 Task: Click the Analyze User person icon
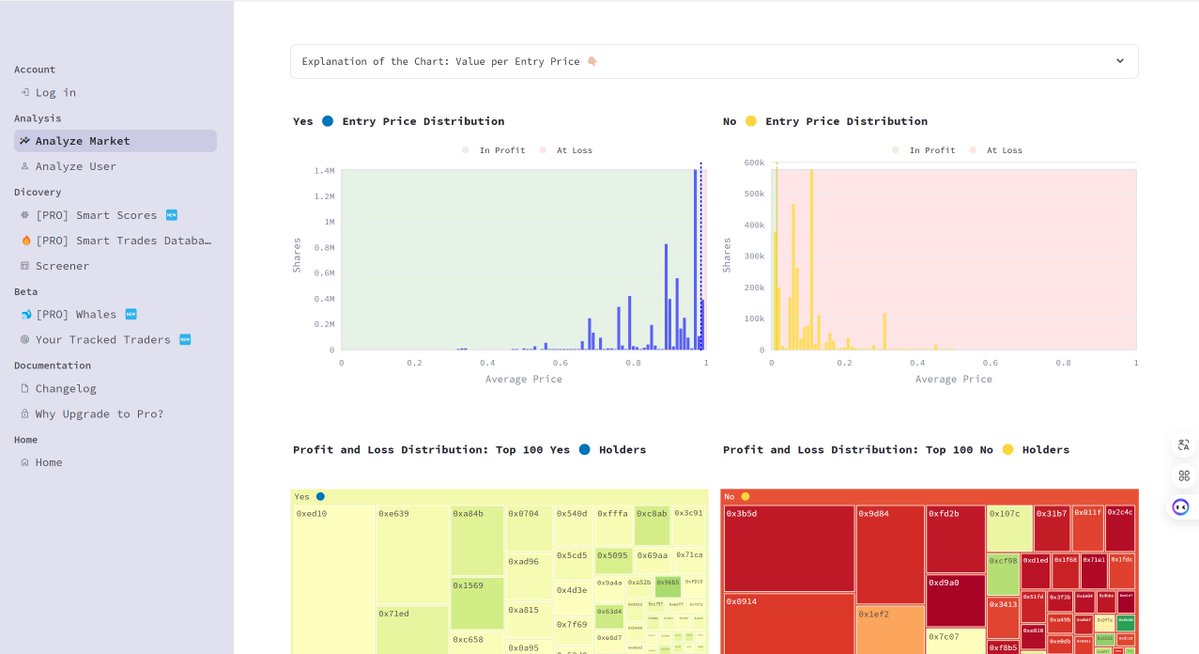tap(25, 167)
